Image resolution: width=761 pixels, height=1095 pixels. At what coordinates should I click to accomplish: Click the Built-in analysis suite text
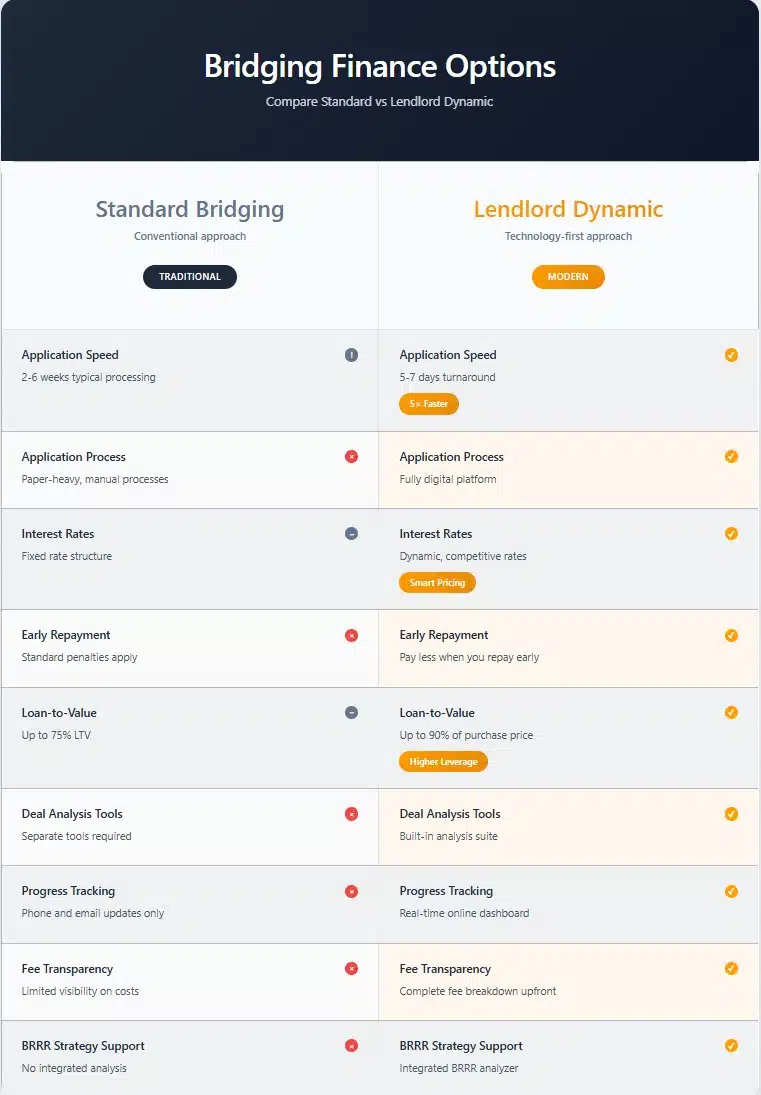449,836
